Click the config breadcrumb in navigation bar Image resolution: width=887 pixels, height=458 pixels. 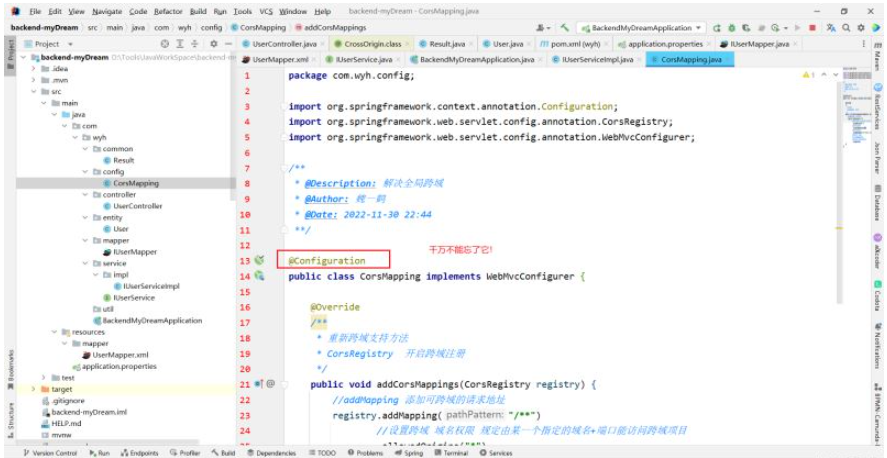tap(211, 28)
